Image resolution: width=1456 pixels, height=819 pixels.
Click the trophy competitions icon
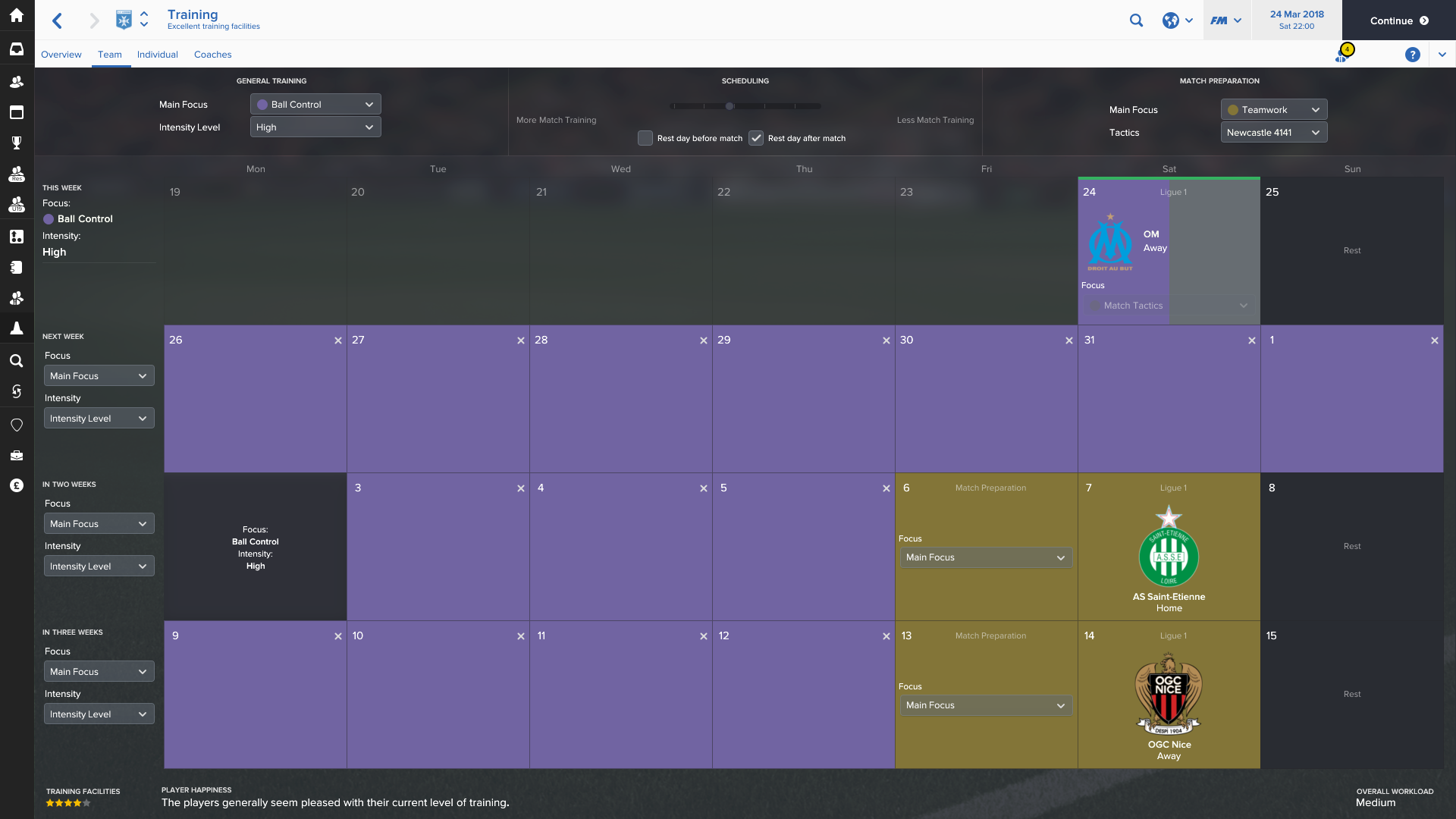point(17,143)
